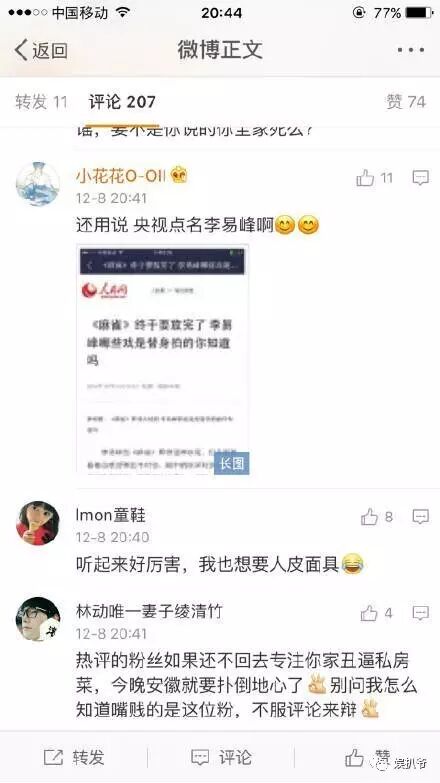Image resolution: width=440 pixels, height=783 pixels.
Task: Open lmon童鞋's avatar
Action: click(x=38, y=523)
